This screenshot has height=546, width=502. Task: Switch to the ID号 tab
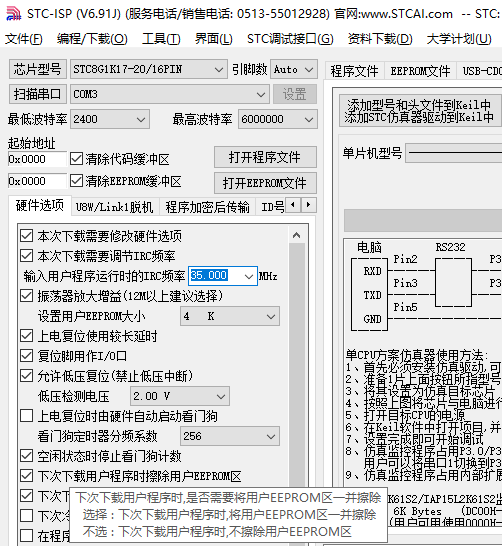click(273, 207)
